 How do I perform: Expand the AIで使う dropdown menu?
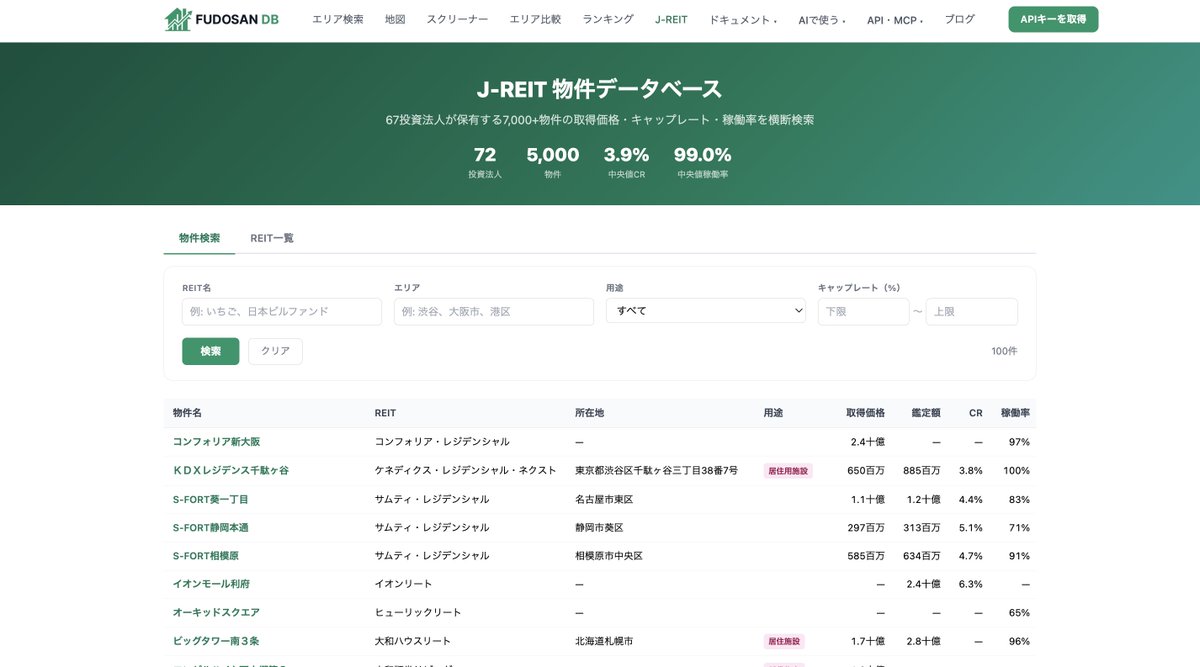coord(822,20)
